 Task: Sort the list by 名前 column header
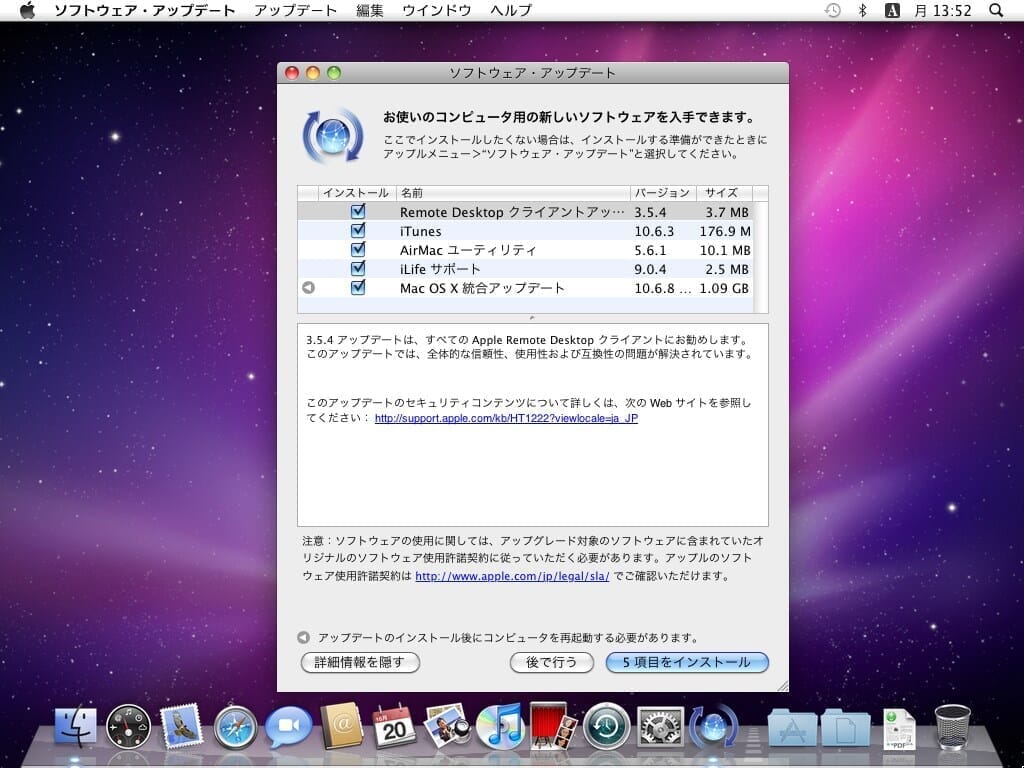[x=512, y=193]
